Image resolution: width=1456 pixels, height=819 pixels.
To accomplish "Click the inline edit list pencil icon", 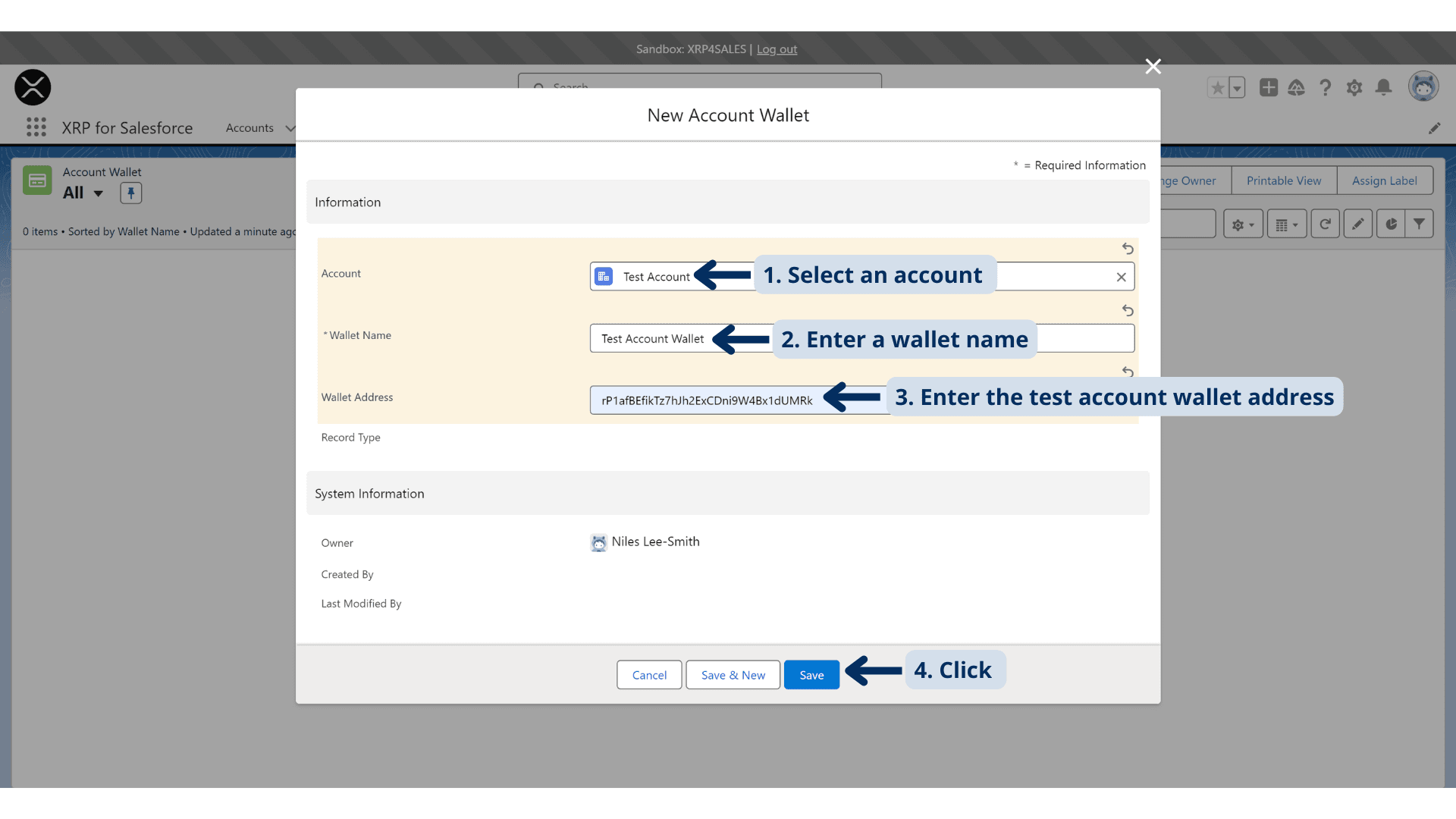I will click(x=1358, y=224).
